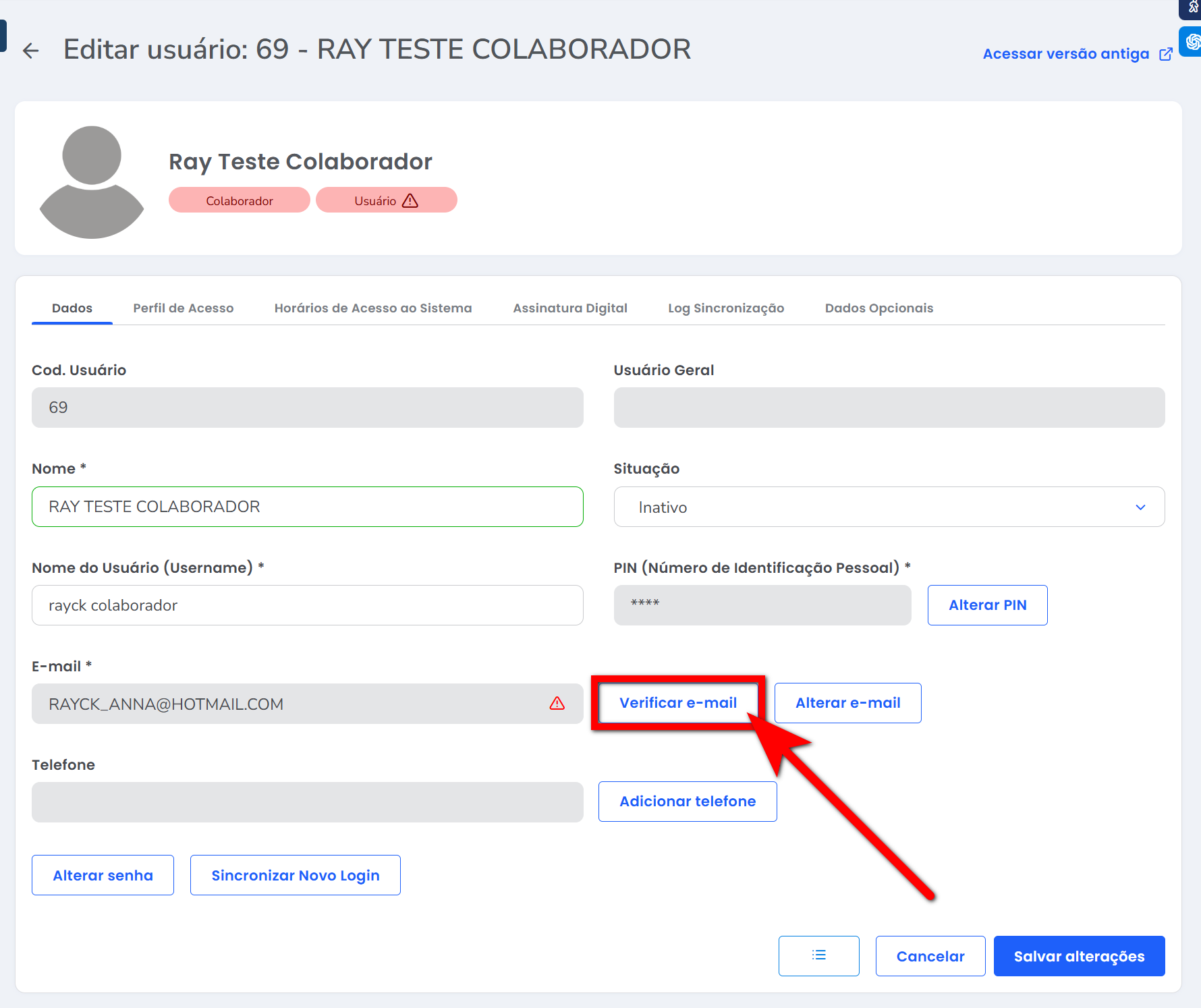Click the list icon button near Cancelar
This screenshot has width=1201, height=1008.
[x=818, y=955]
